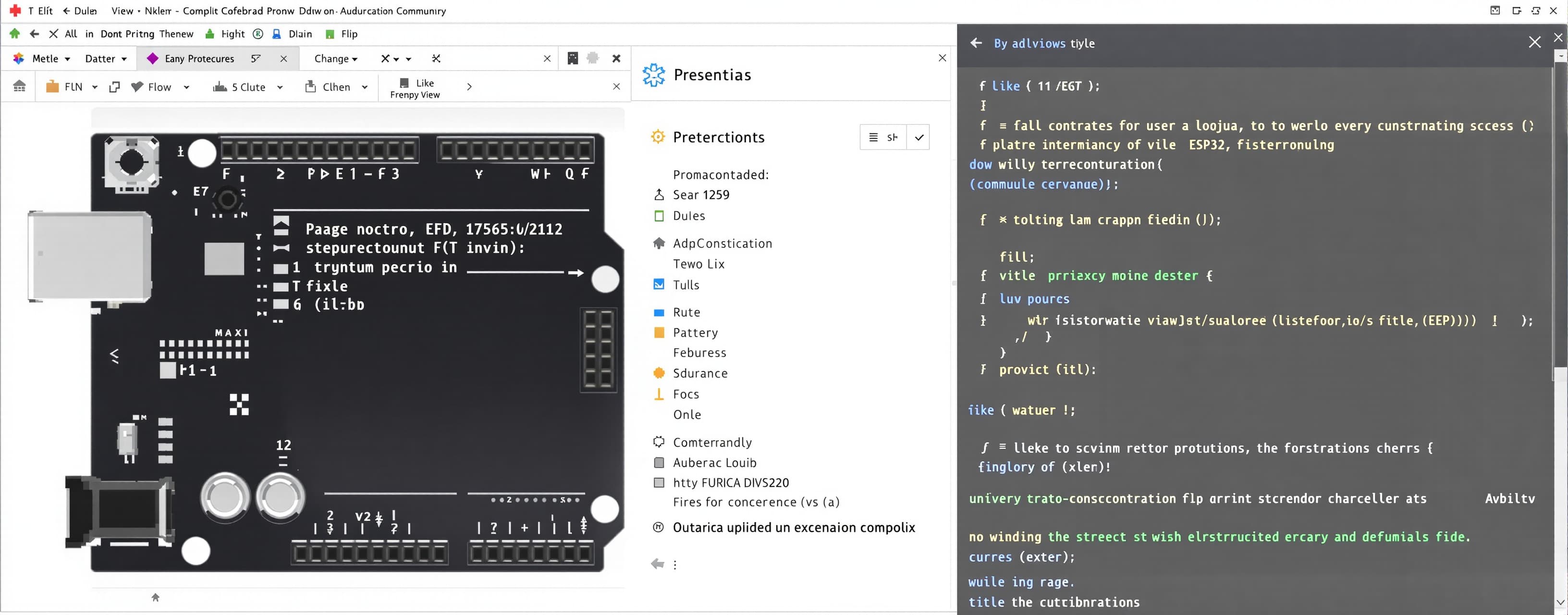Open the Change dropdown
The width and height of the screenshot is (1568, 615).
tap(336, 59)
